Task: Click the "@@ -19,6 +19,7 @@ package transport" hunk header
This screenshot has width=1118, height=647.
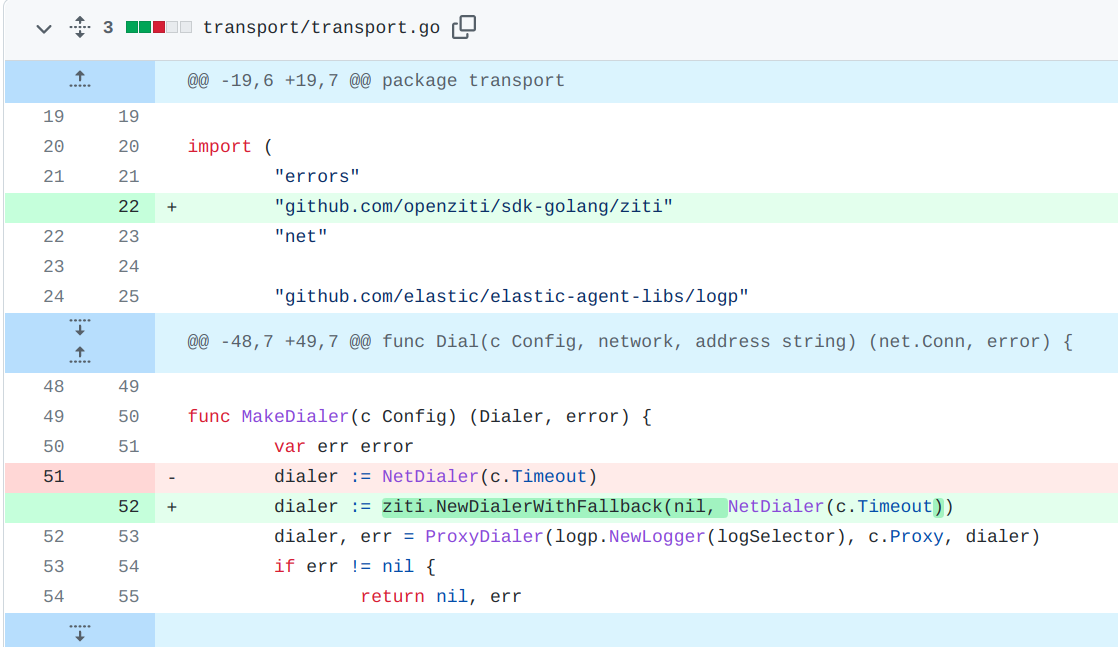Action: click(x=376, y=81)
